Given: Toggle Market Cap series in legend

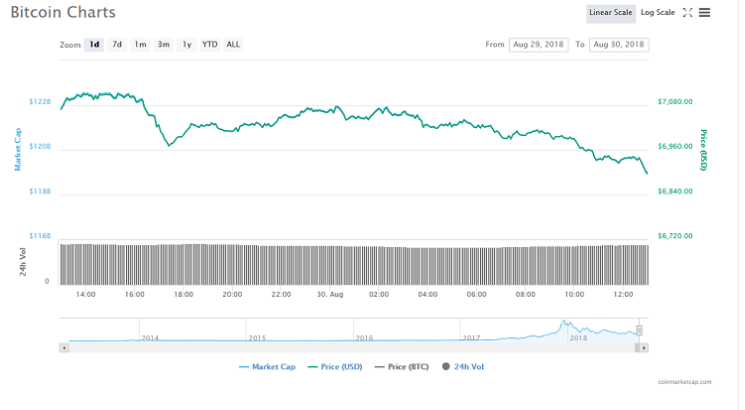Looking at the screenshot, I should (267, 367).
